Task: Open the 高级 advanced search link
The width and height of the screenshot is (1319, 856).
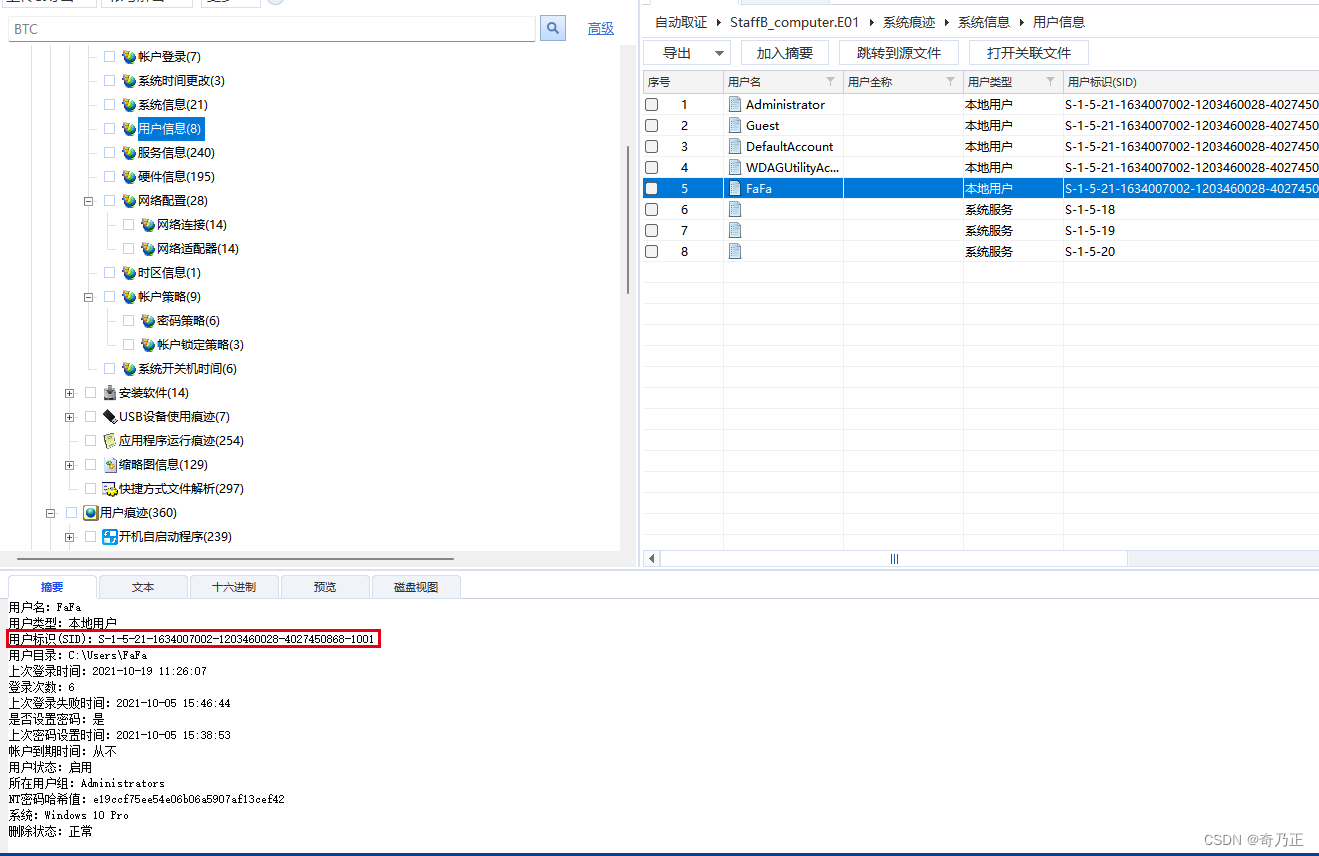Action: [601, 28]
